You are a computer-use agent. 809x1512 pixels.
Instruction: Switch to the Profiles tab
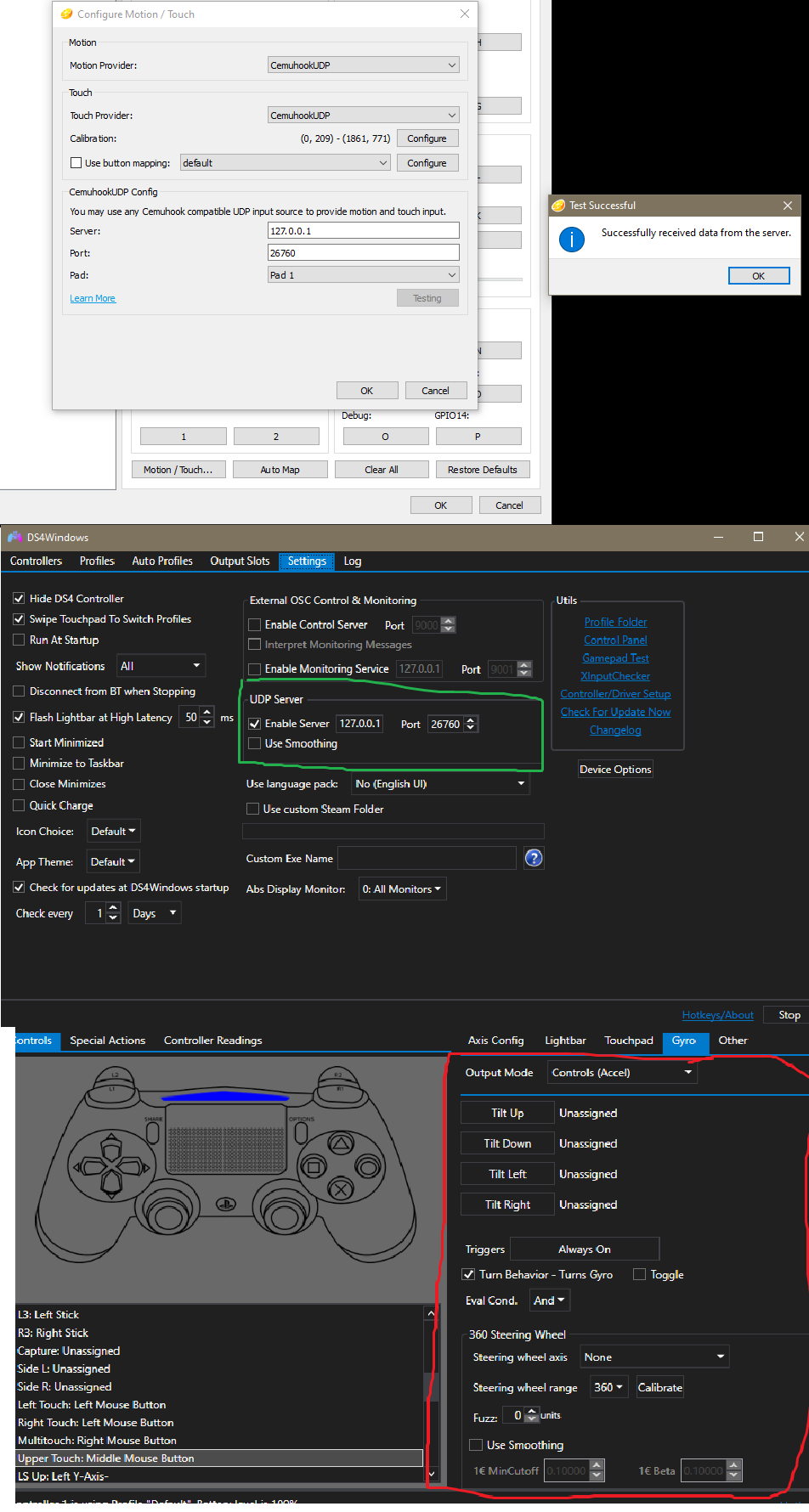point(97,561)
